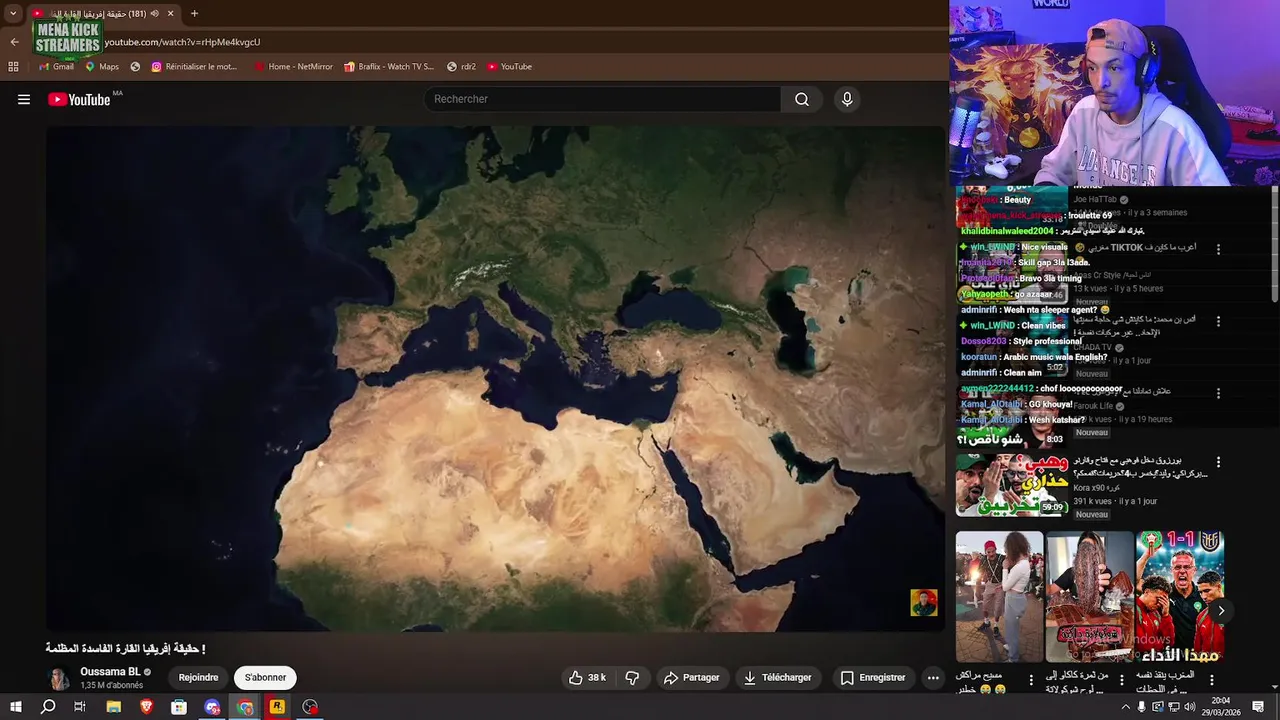Open volume control in system tray

1191,707
